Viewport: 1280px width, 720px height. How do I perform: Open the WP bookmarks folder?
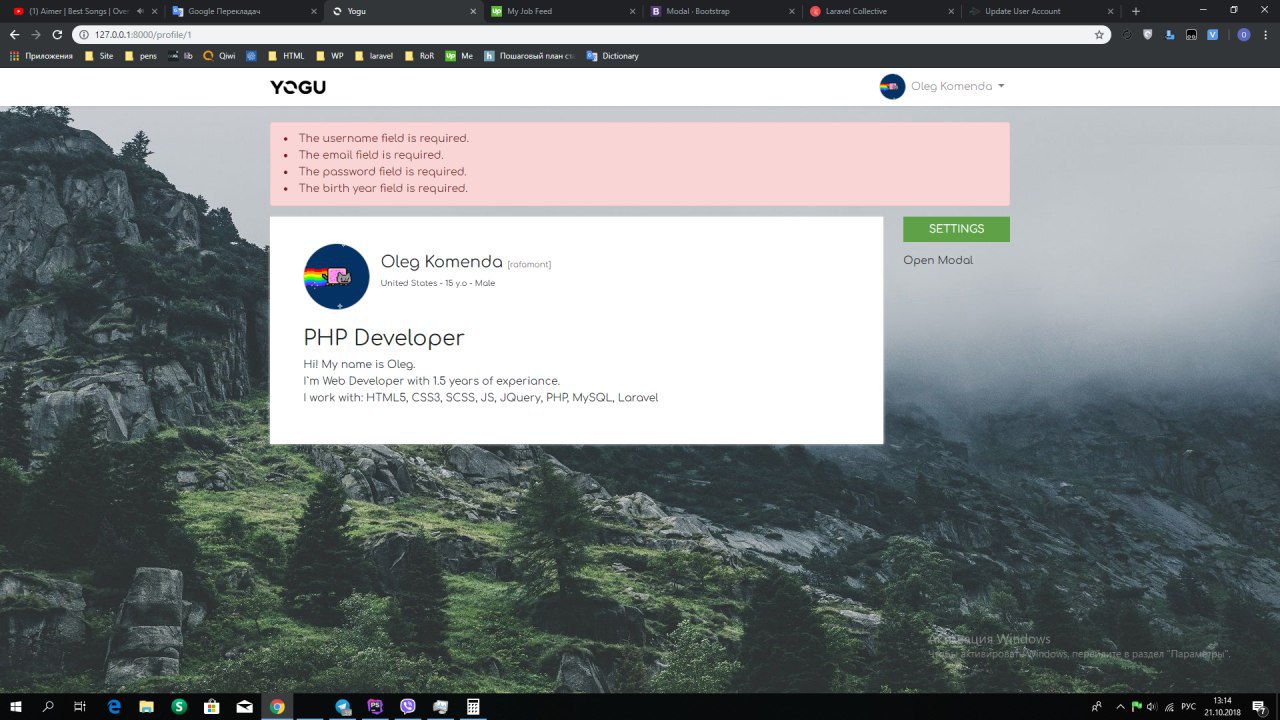click(329, 56)
